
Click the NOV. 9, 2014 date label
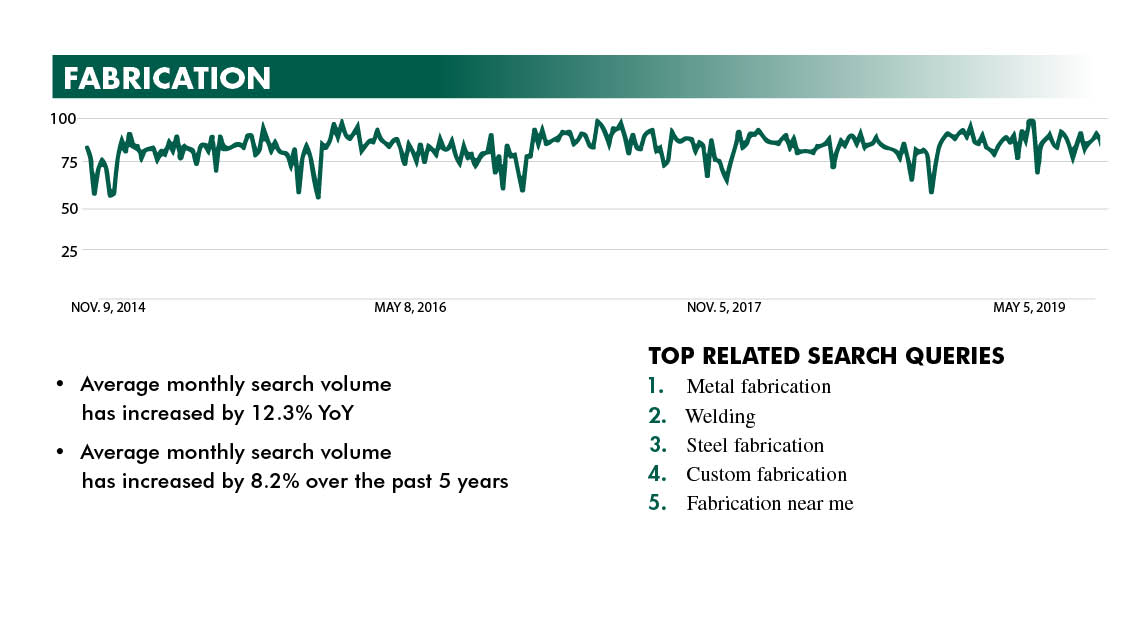point(108,308)
